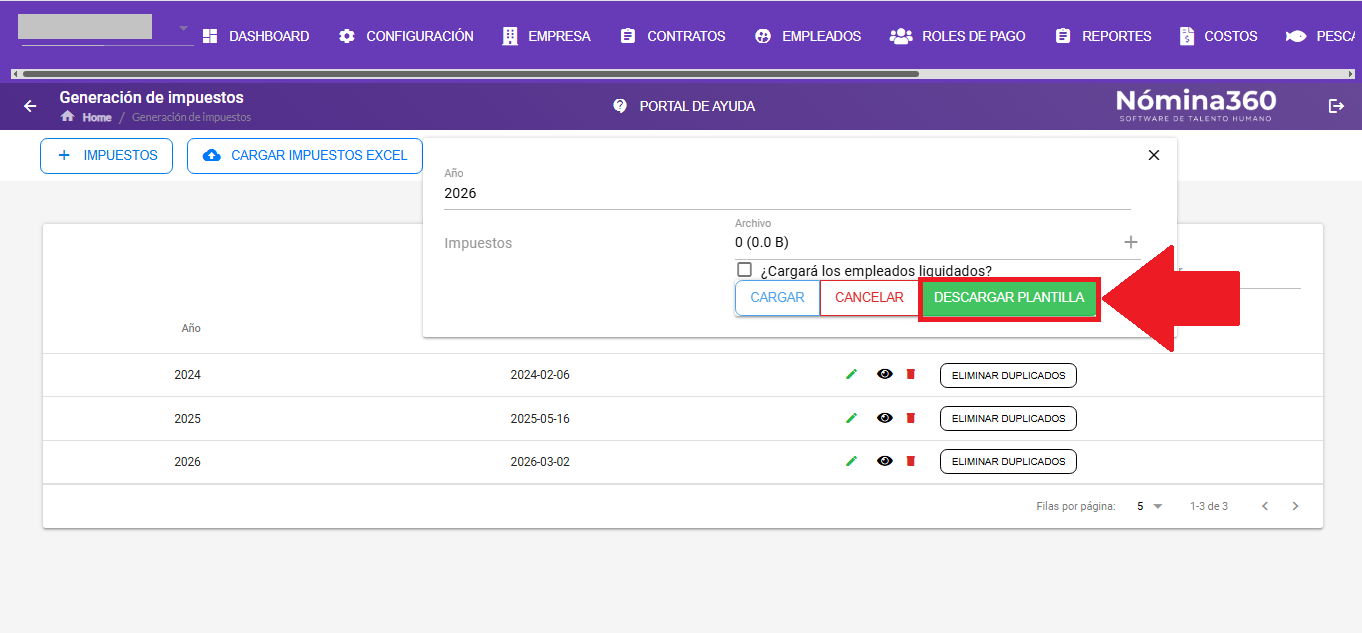The width and height of the screenshot is (1362, 633).
Task: Edit the 2026 row with pencil icon
Action: pyautogui.click(x=852, y=461)
